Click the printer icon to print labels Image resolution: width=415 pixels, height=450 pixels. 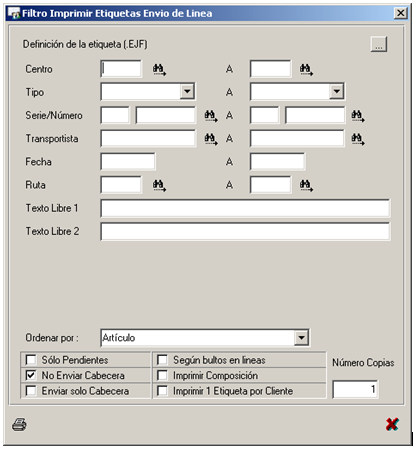point(19,424)
